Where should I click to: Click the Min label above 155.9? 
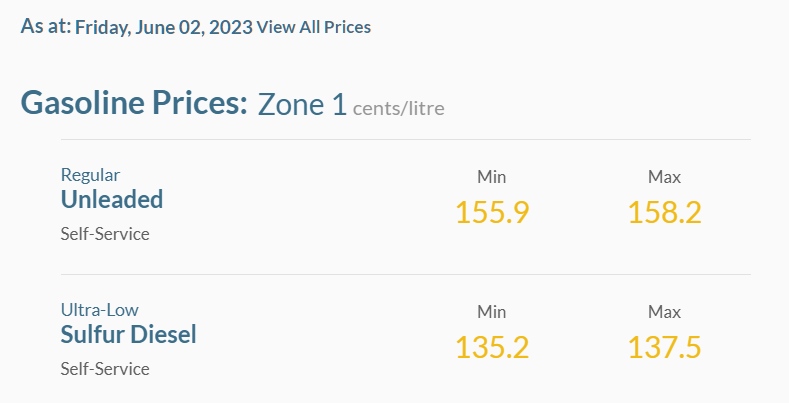[x=492, y=177]
